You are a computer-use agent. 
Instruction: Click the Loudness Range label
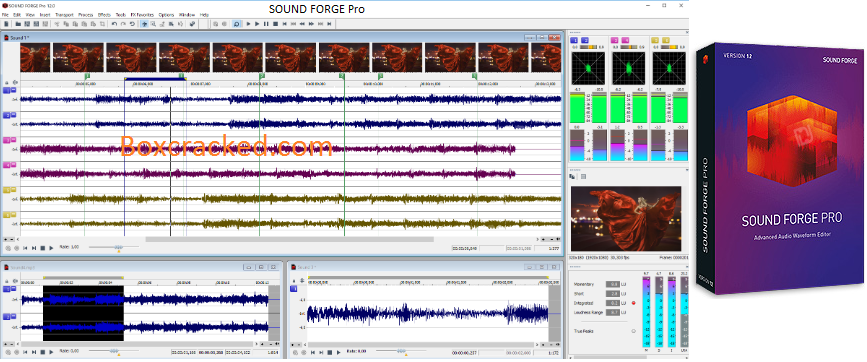(588, 312)
